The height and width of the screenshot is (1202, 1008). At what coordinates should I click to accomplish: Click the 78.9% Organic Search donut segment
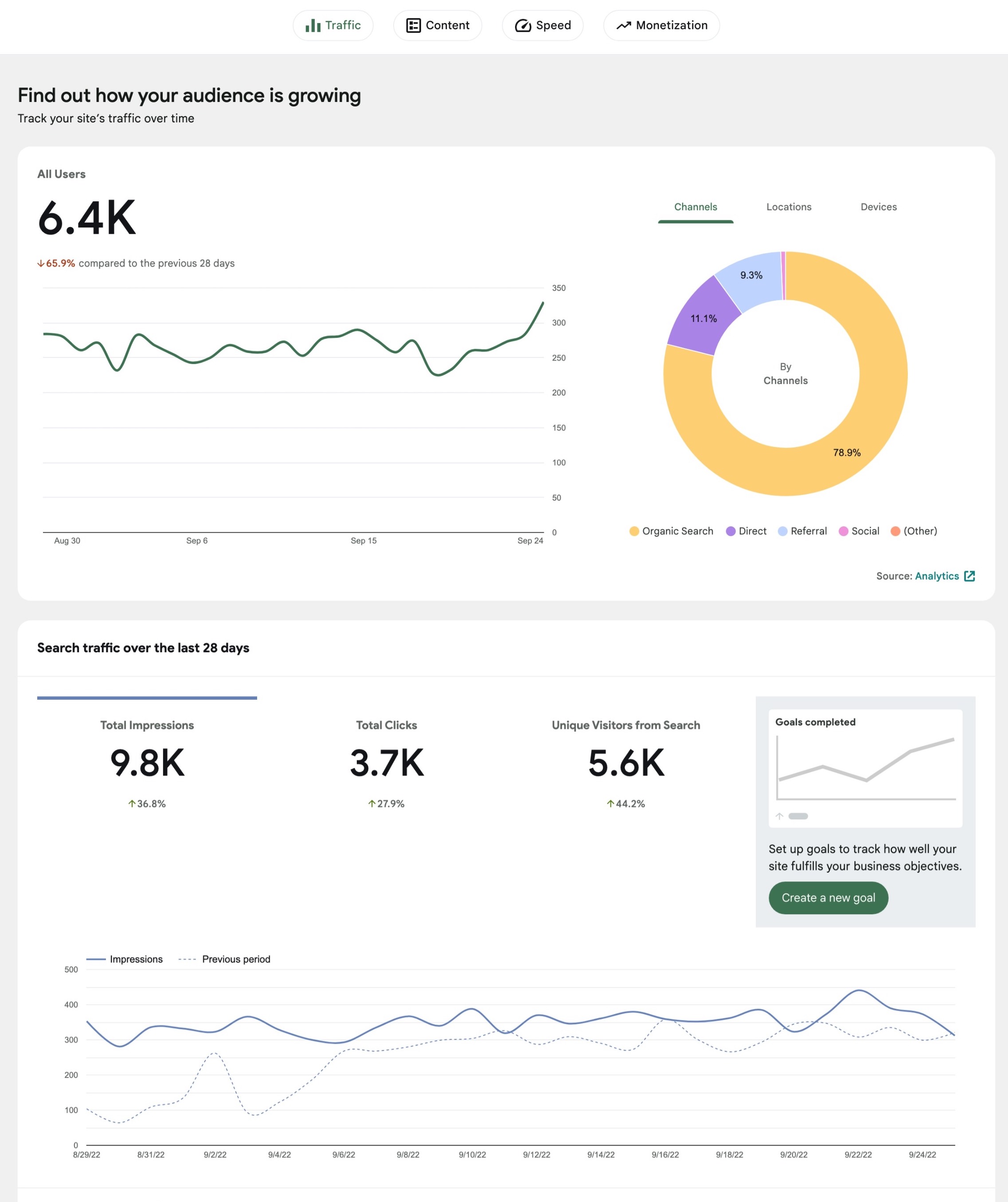click(x=847, y=452)
